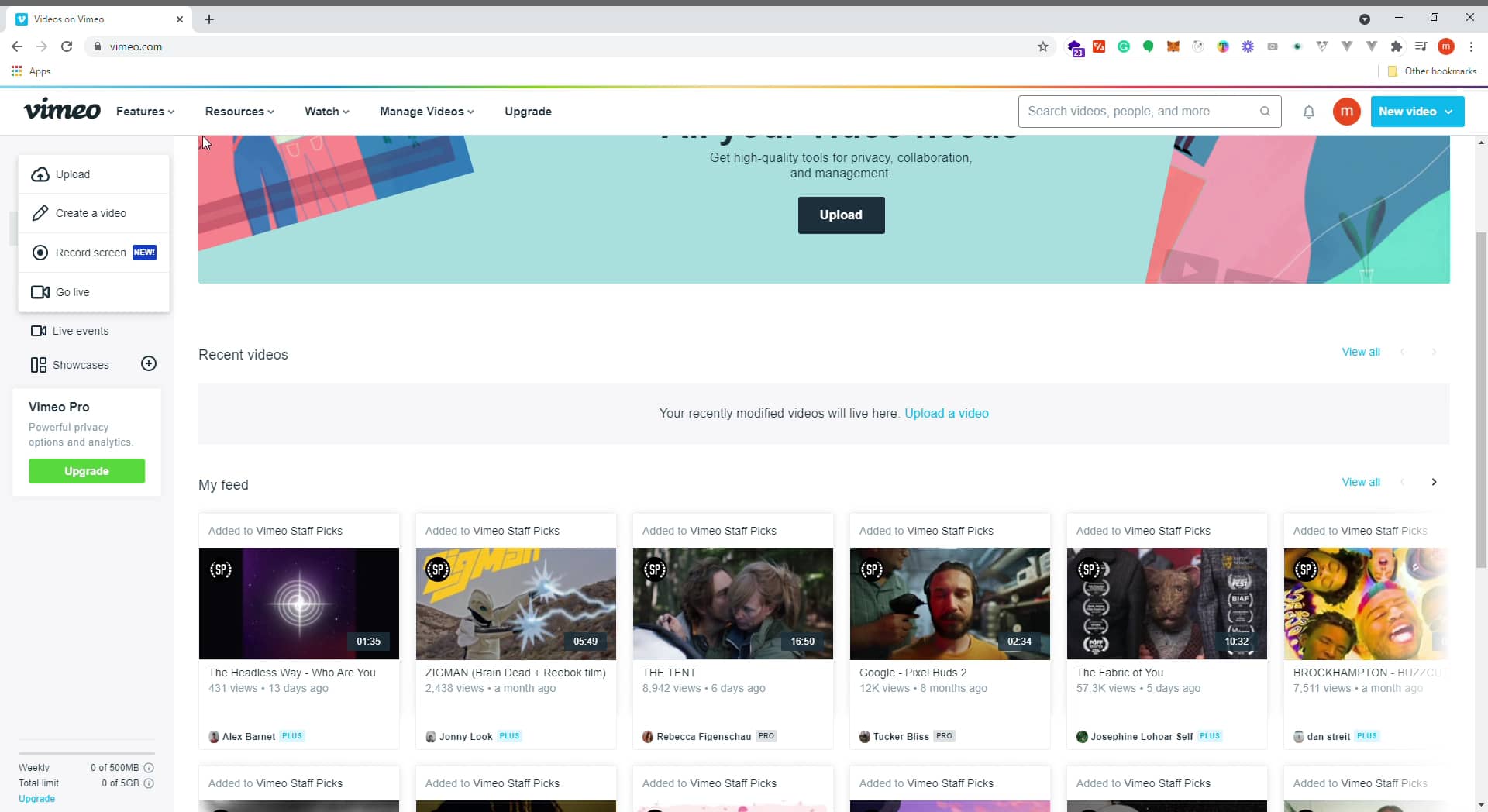Image resolution: width=1488 pixels, height=812 pixels.
Task: Open your profile avatar menu
Action: (1346, 112)
